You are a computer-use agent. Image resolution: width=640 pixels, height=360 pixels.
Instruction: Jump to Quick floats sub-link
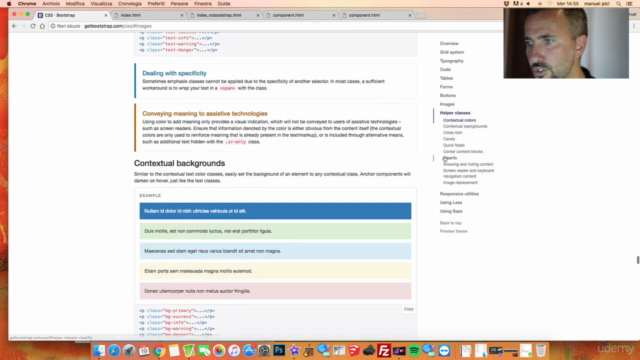point(454,145)
